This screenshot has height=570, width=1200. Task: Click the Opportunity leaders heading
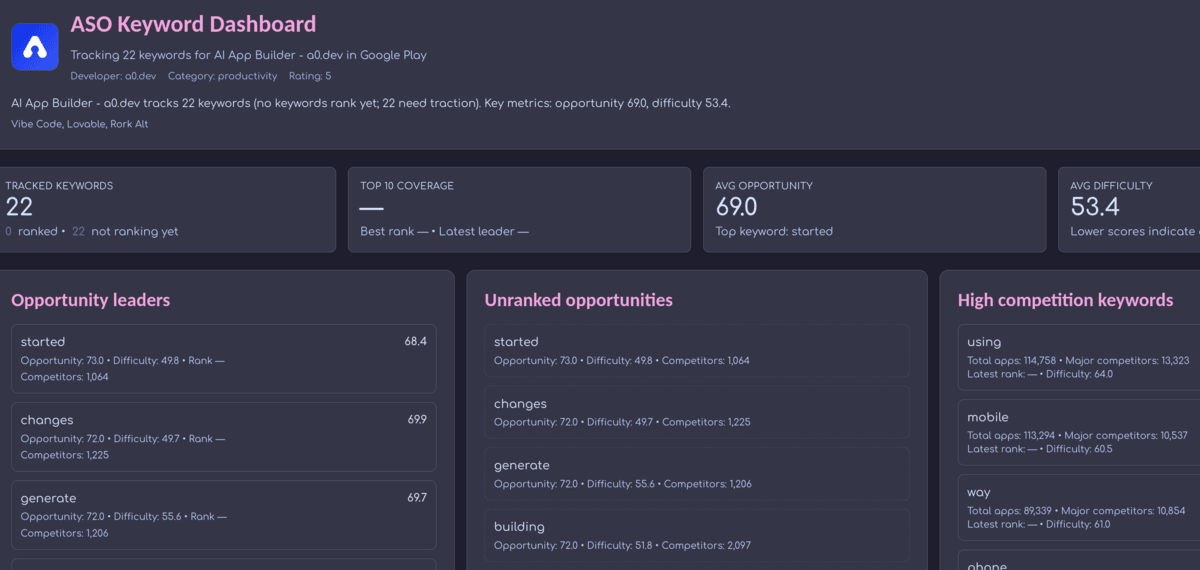click(x=91, y=300)
